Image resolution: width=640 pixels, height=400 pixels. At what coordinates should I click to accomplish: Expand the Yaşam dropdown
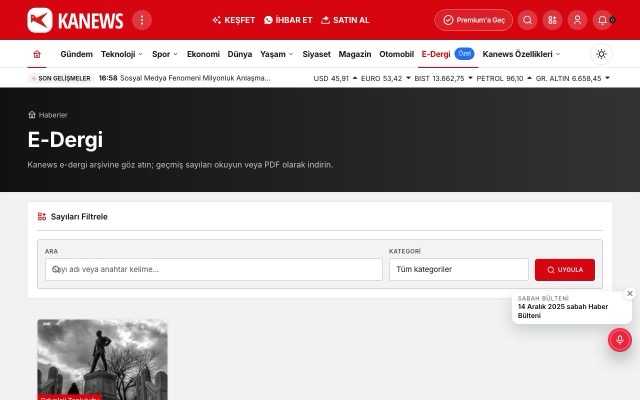point(277,54)
